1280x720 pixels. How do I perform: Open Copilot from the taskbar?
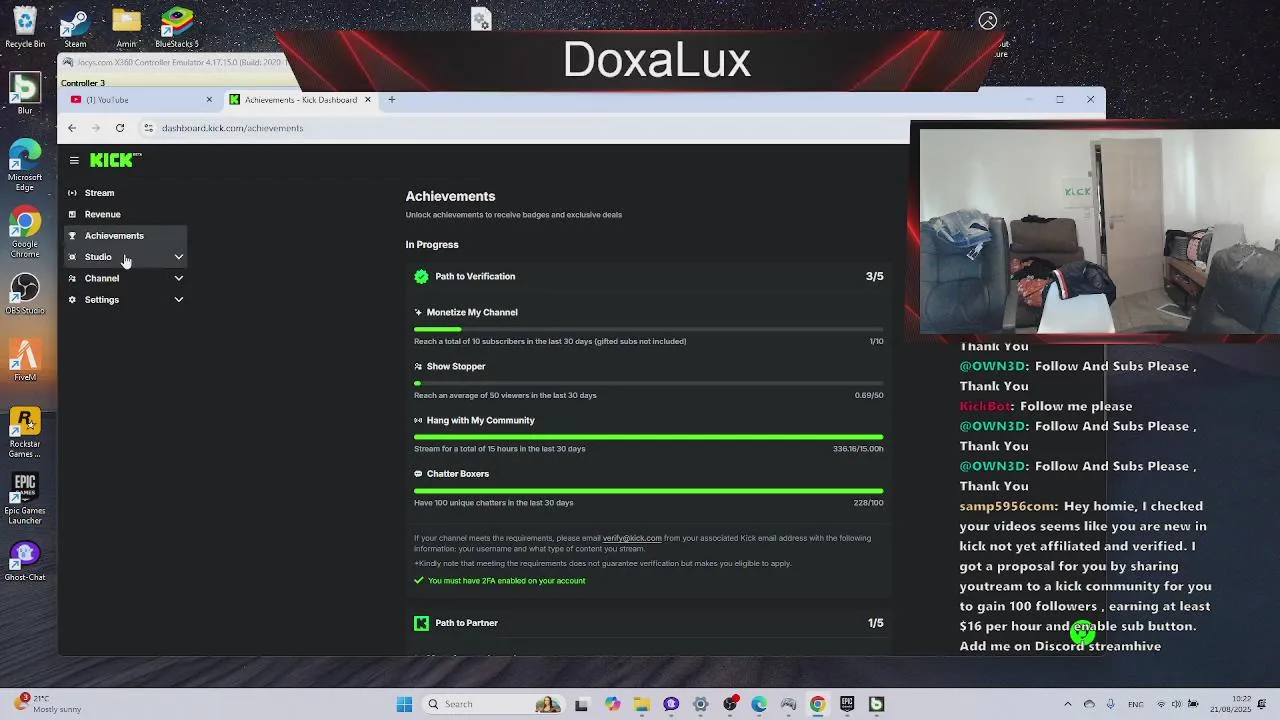coord(612,704)
